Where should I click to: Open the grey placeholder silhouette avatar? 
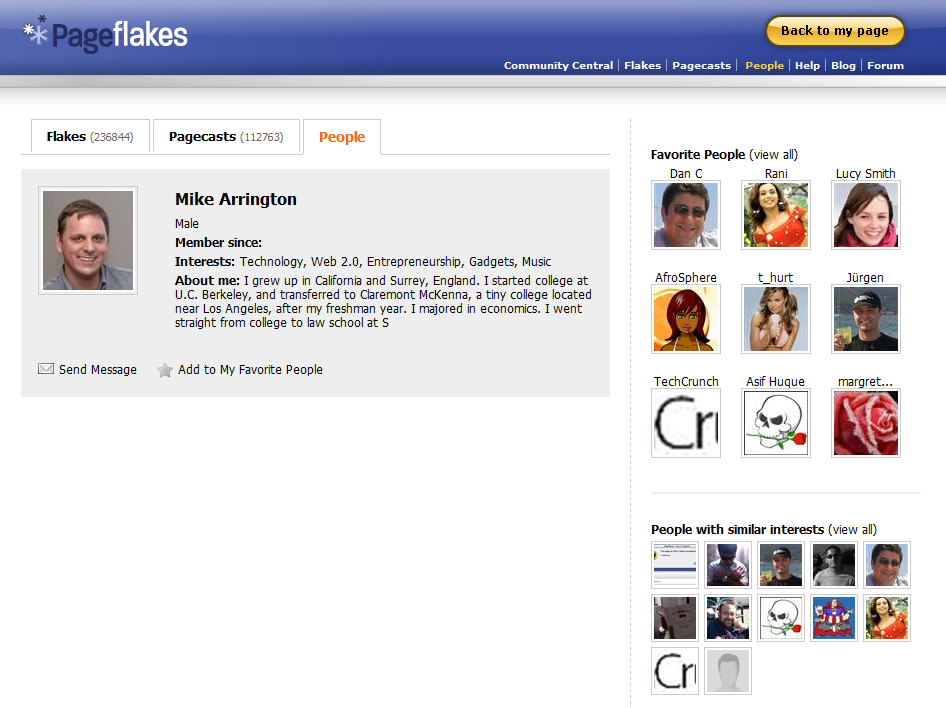[728, 671]
